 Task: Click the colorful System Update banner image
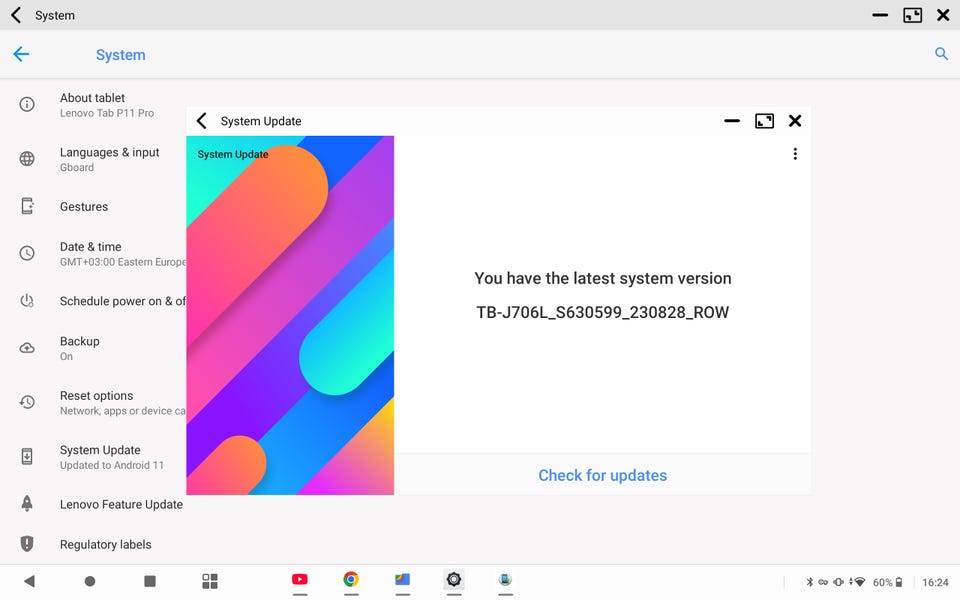coord(290,315)
